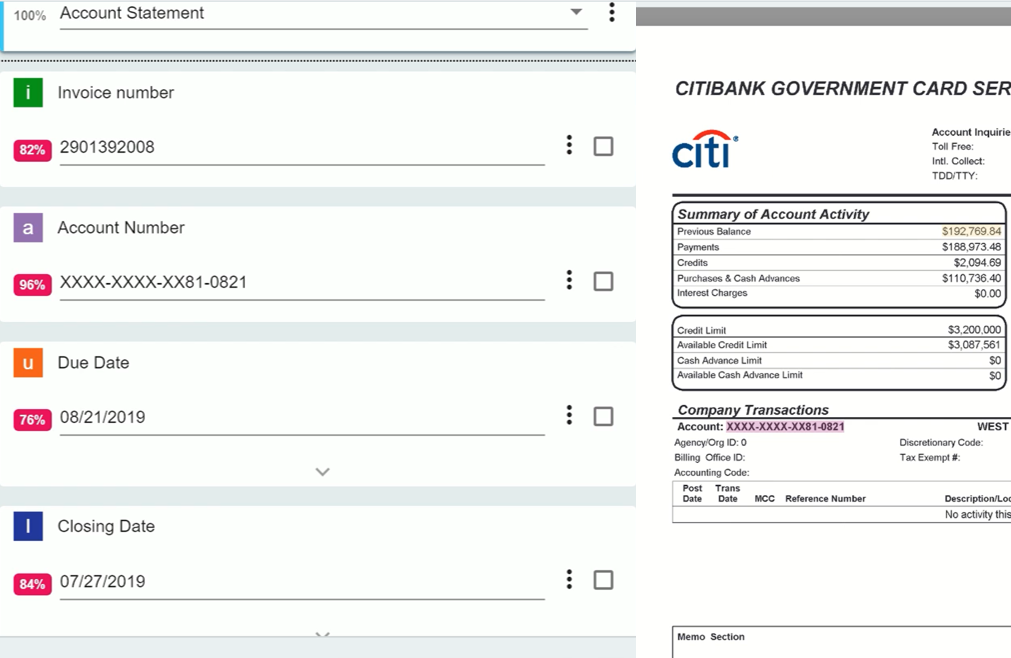The width and height of the screenshot is (1011, 658).
Task: Click the Interest Charges amount $0.00
Action: [987, 293]
